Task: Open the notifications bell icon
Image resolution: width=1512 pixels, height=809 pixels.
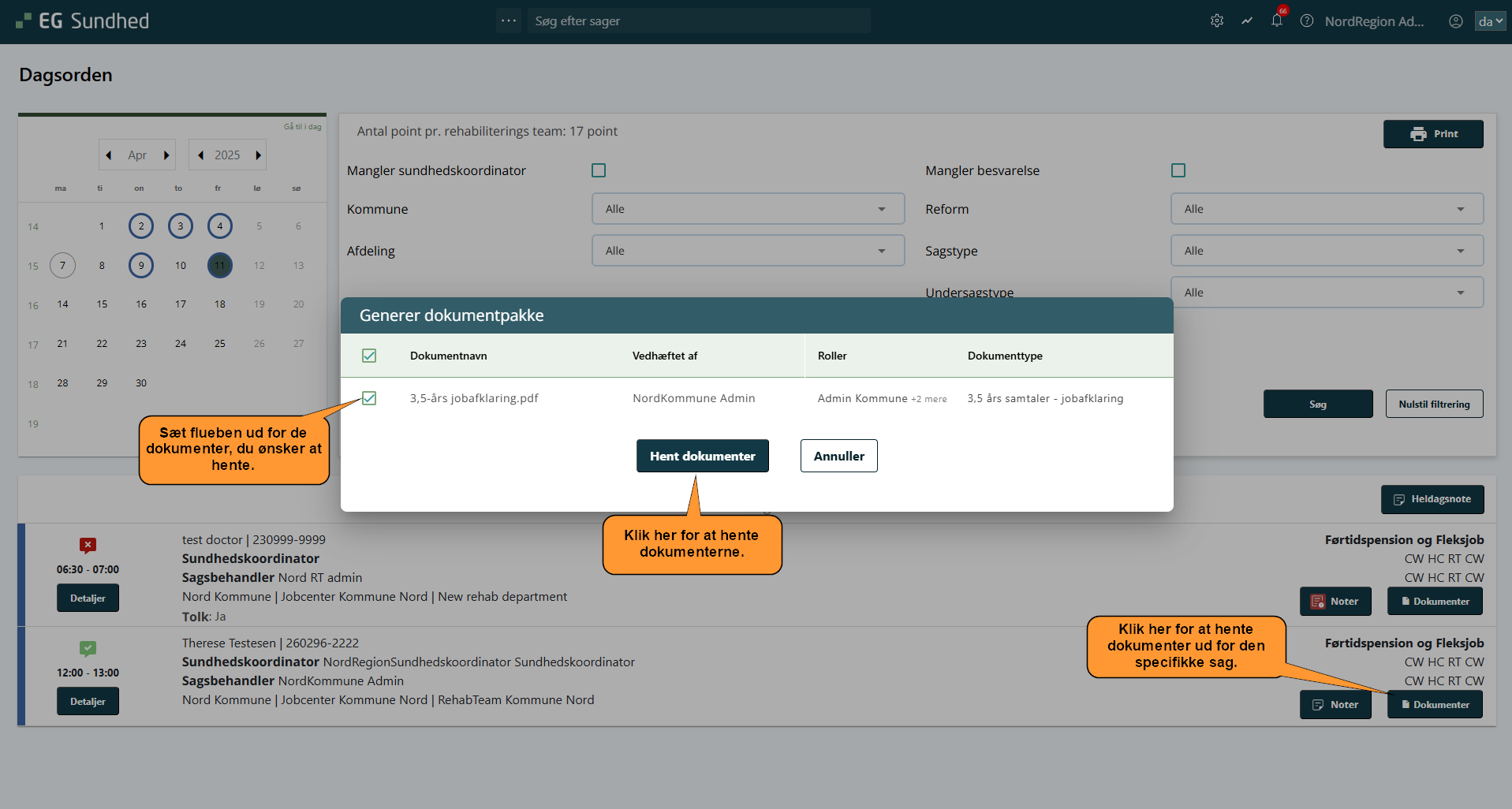Action: [1277, 21]
